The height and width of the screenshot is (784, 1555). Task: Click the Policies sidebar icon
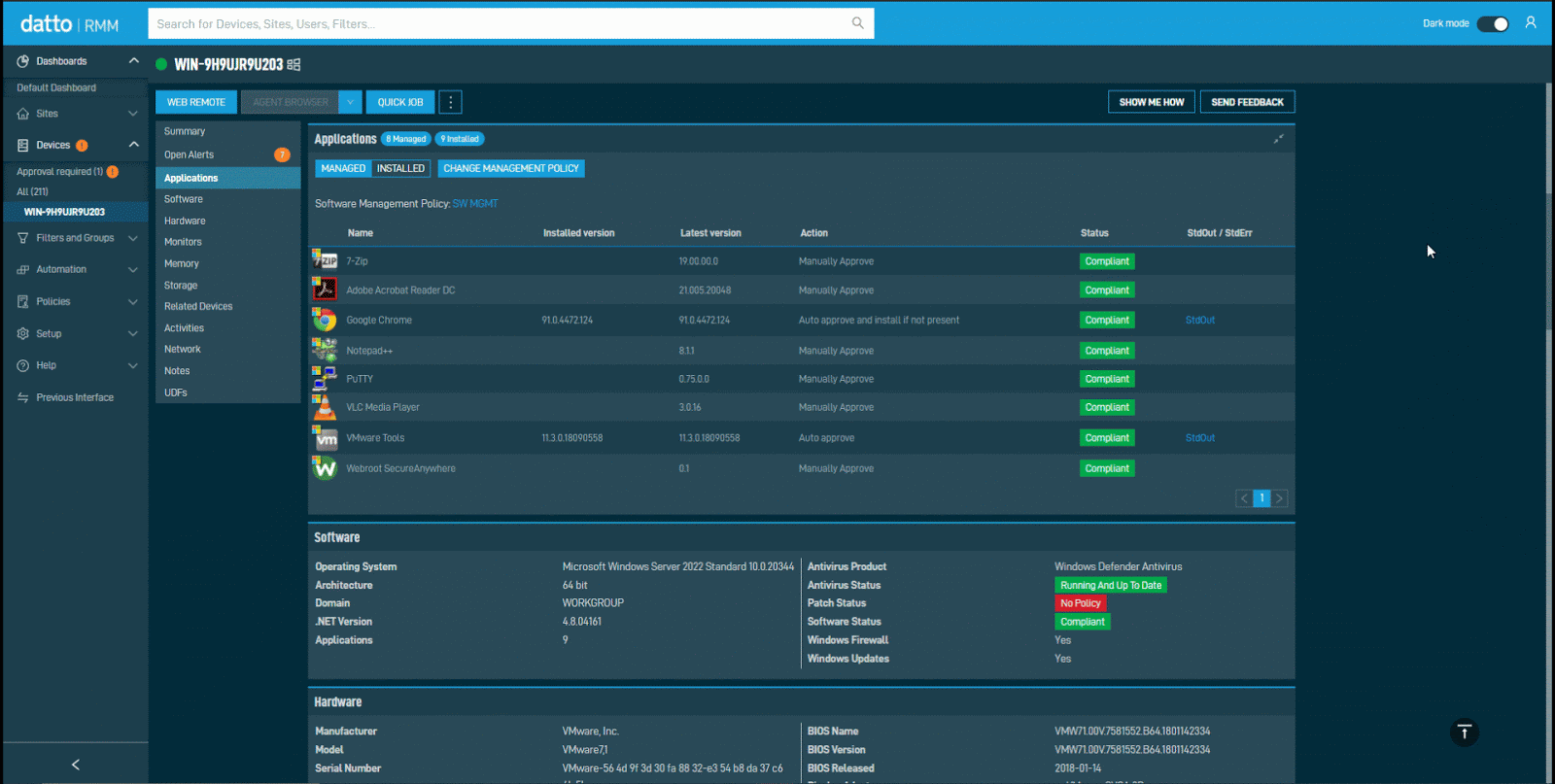pos(22,302)
